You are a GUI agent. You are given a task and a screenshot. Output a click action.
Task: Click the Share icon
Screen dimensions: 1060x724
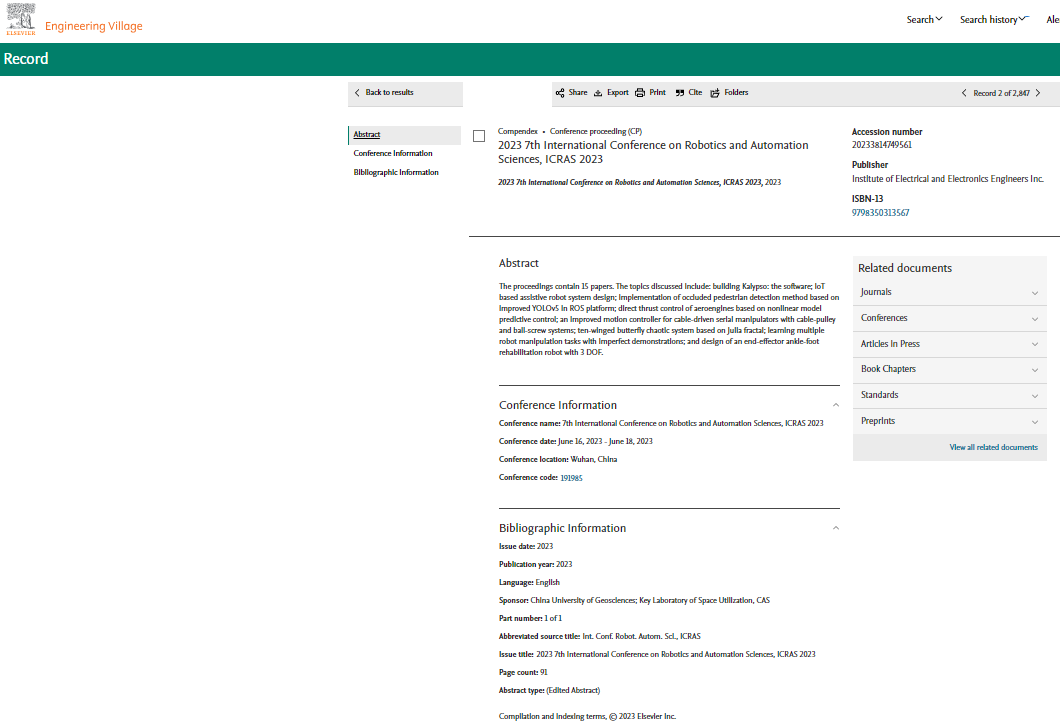560,93
